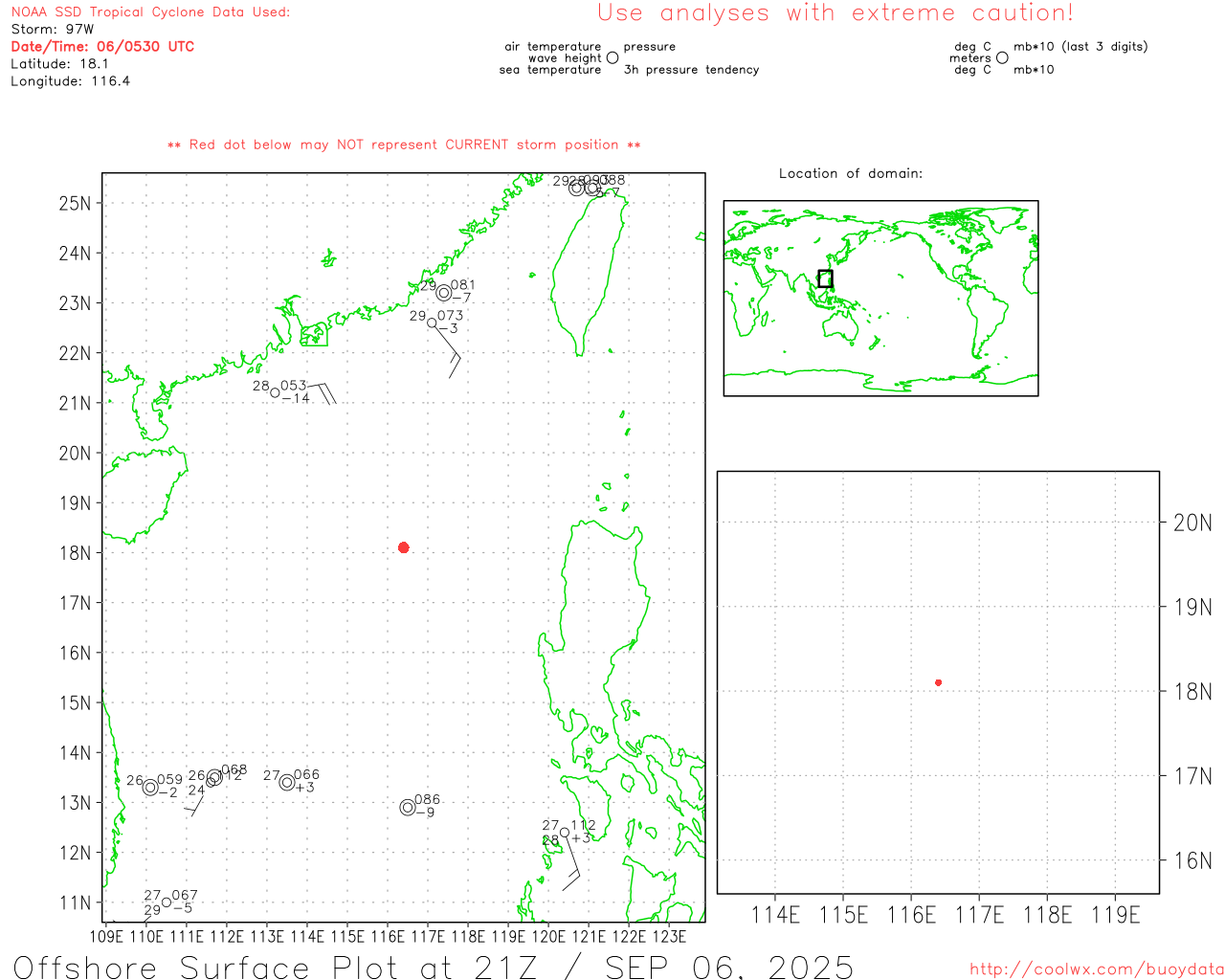Click the legend circle beside wave height

pyautogui.click(x=612, y=57)
